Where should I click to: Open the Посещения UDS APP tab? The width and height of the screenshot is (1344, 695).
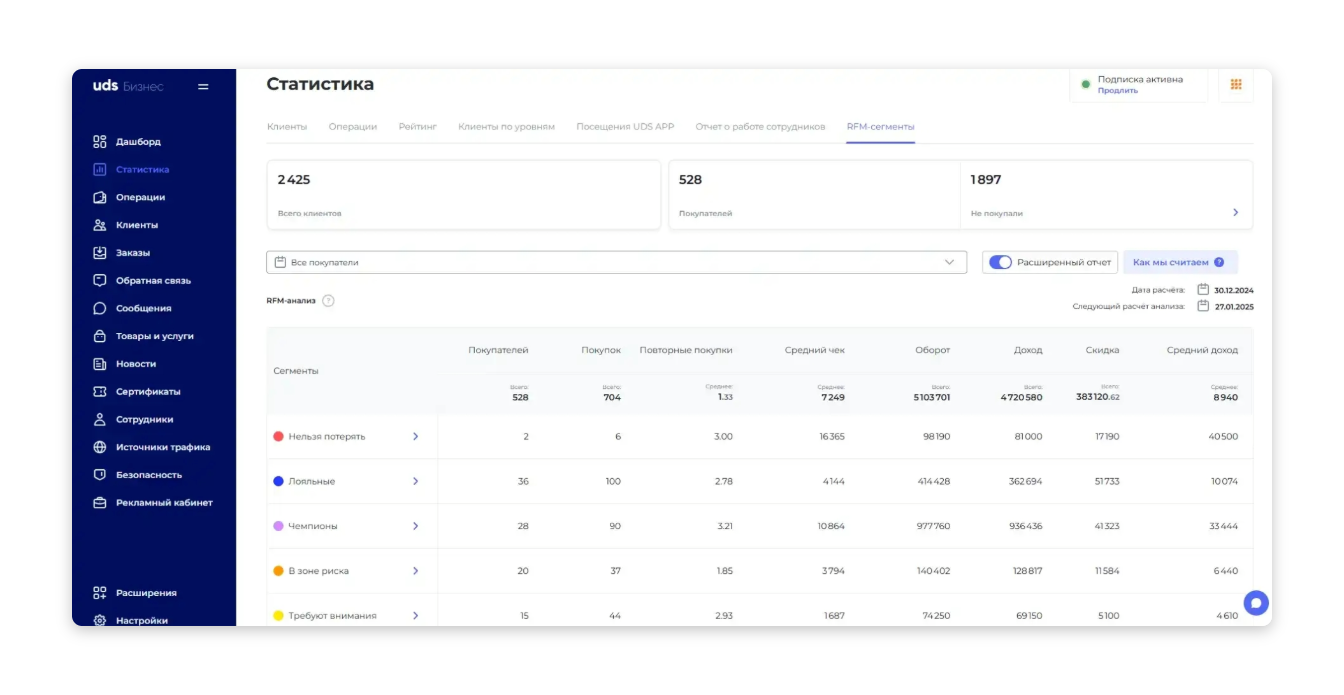coord(625,127)
